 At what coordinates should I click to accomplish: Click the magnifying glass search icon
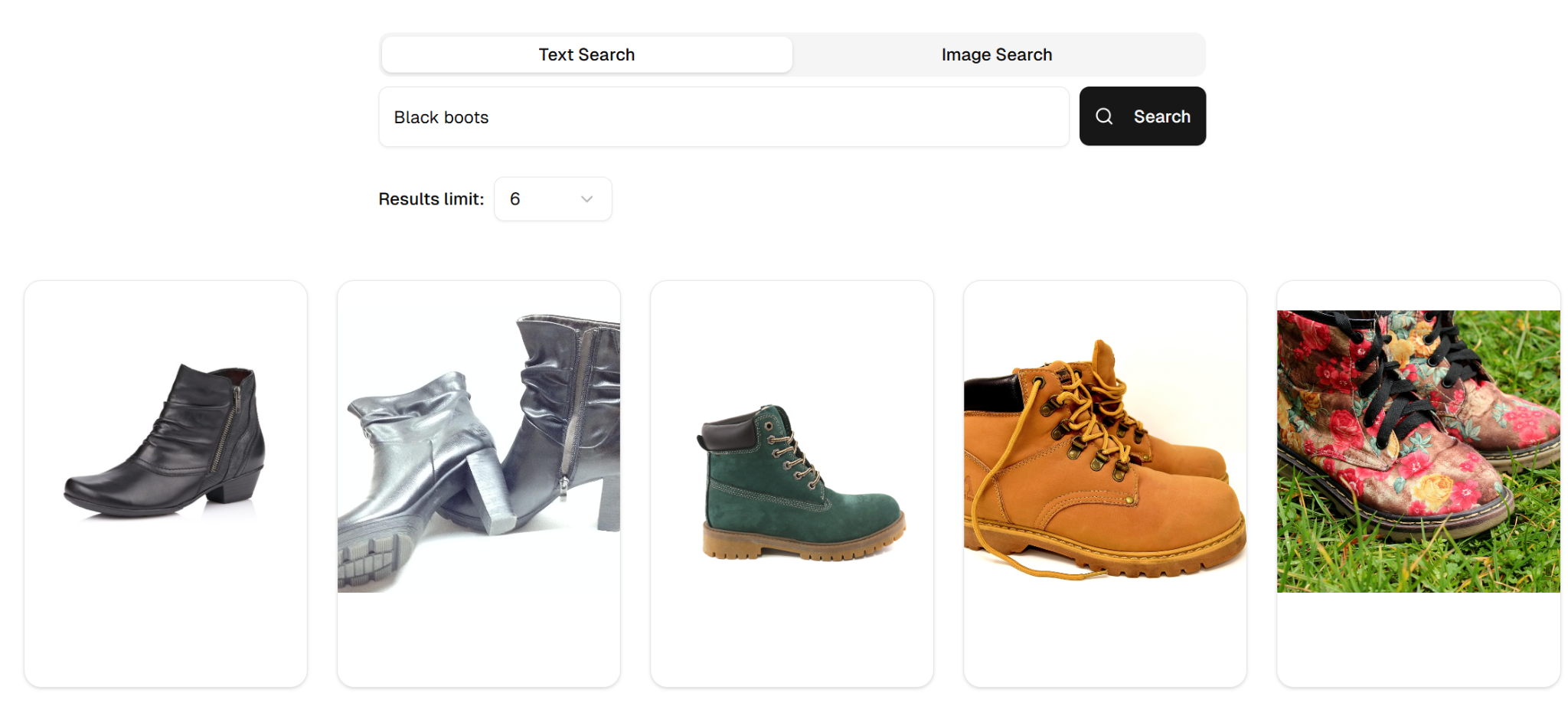(1103, 116)
